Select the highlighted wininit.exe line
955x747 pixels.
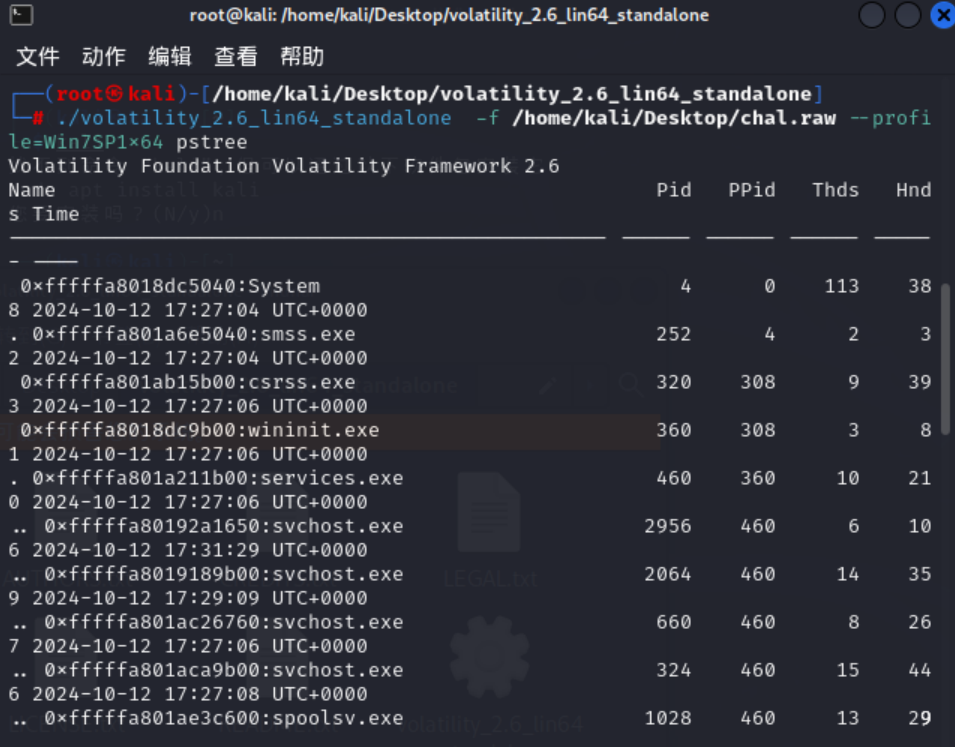tap(199, 430)
